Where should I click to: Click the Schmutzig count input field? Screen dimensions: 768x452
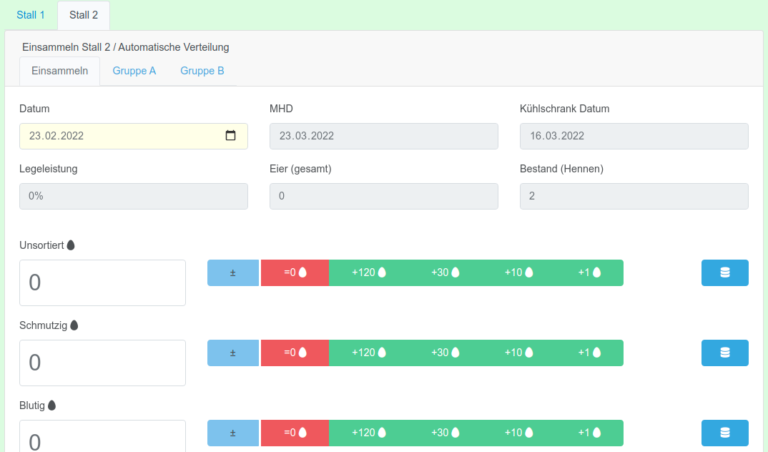click(102, 363)
